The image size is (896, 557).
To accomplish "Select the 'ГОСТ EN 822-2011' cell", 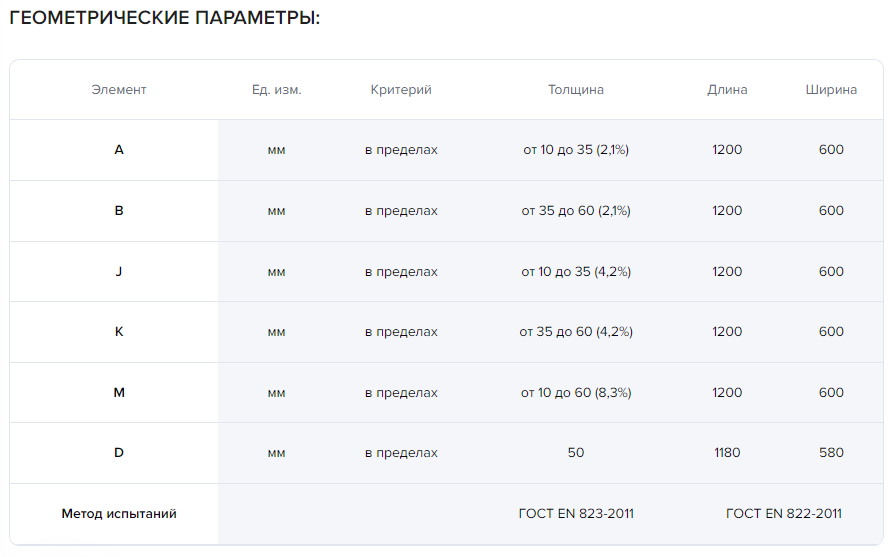I will click(784, 514).
